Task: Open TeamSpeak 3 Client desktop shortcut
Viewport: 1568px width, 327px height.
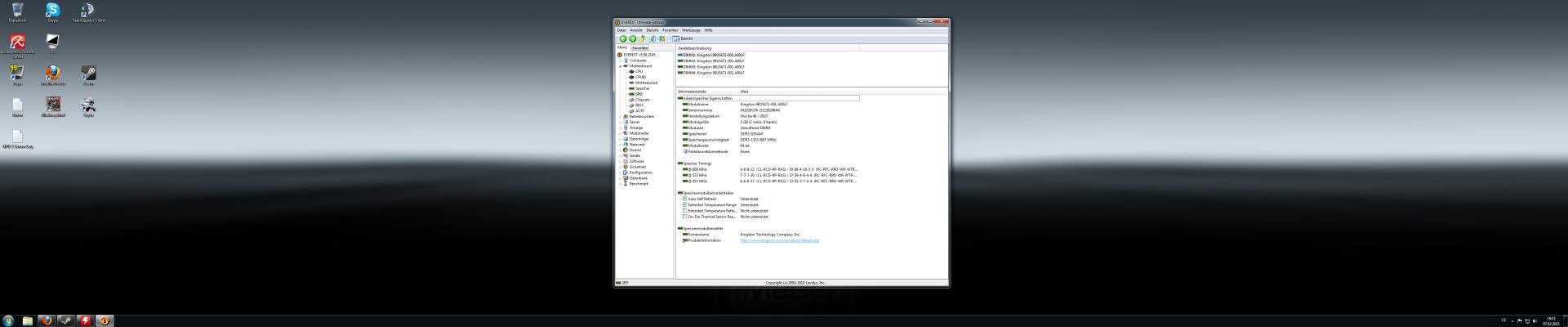Action: [88, 12]
